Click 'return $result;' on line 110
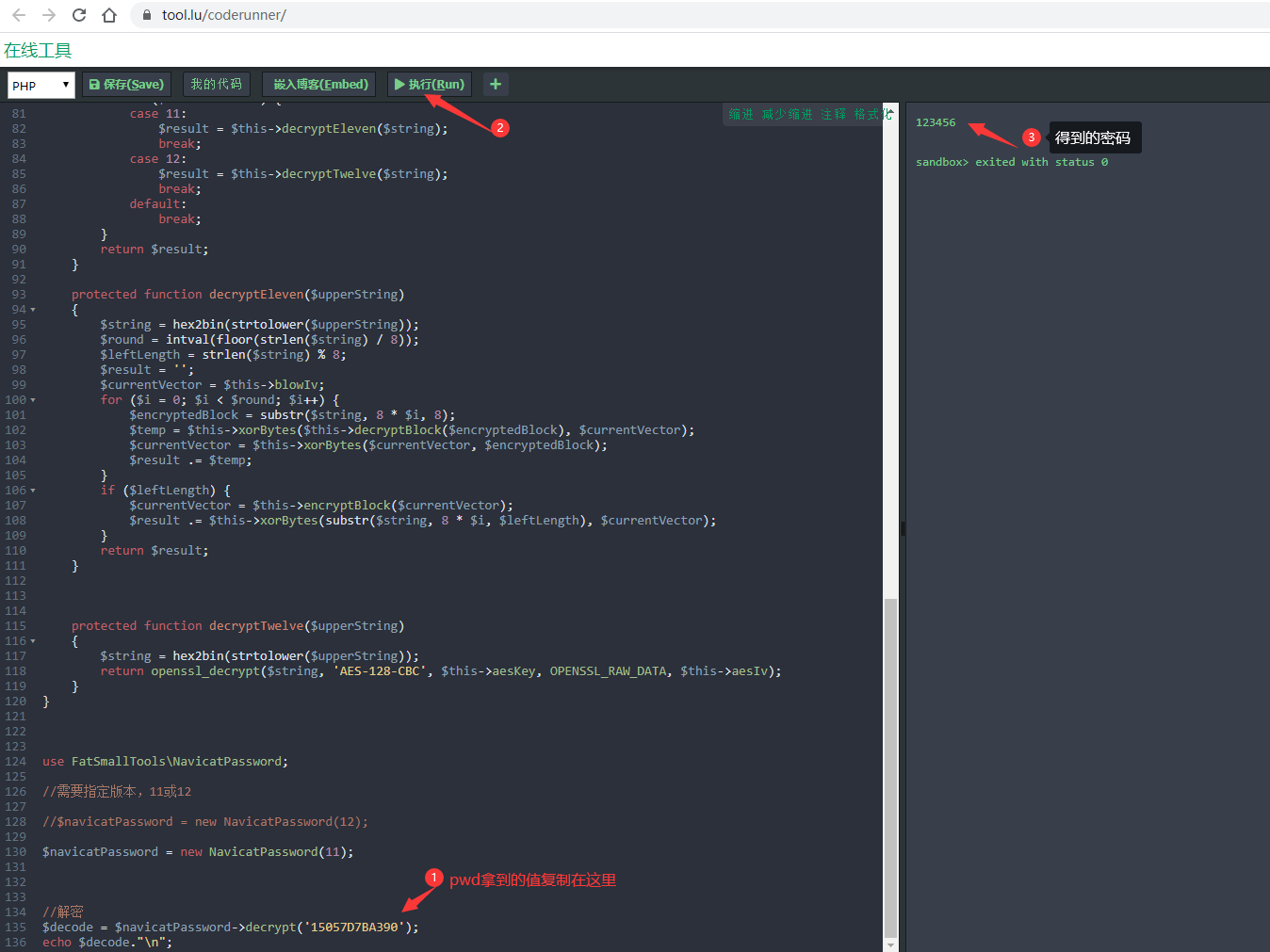 tap(155, 551)
